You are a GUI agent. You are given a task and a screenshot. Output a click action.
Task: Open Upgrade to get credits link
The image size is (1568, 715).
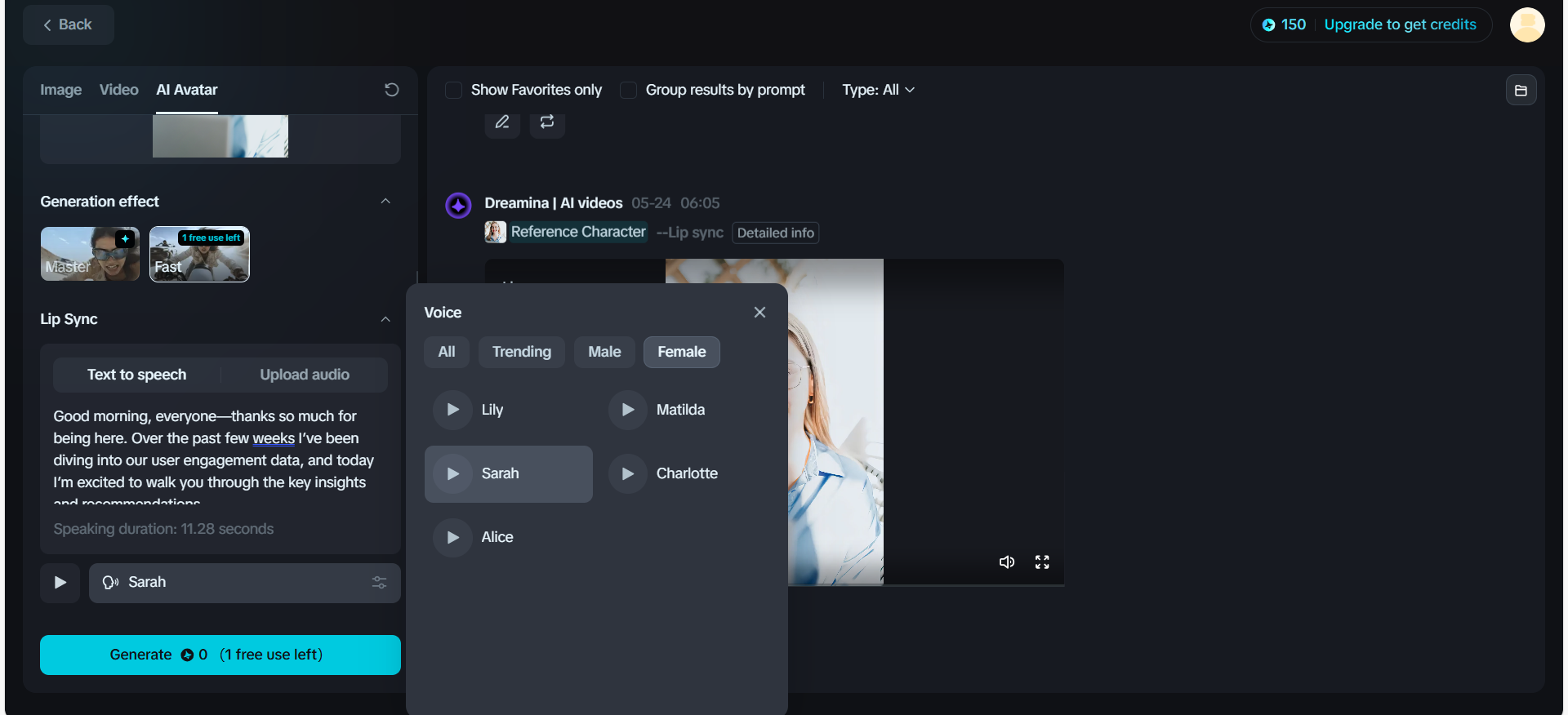(x=1400, y=24)
